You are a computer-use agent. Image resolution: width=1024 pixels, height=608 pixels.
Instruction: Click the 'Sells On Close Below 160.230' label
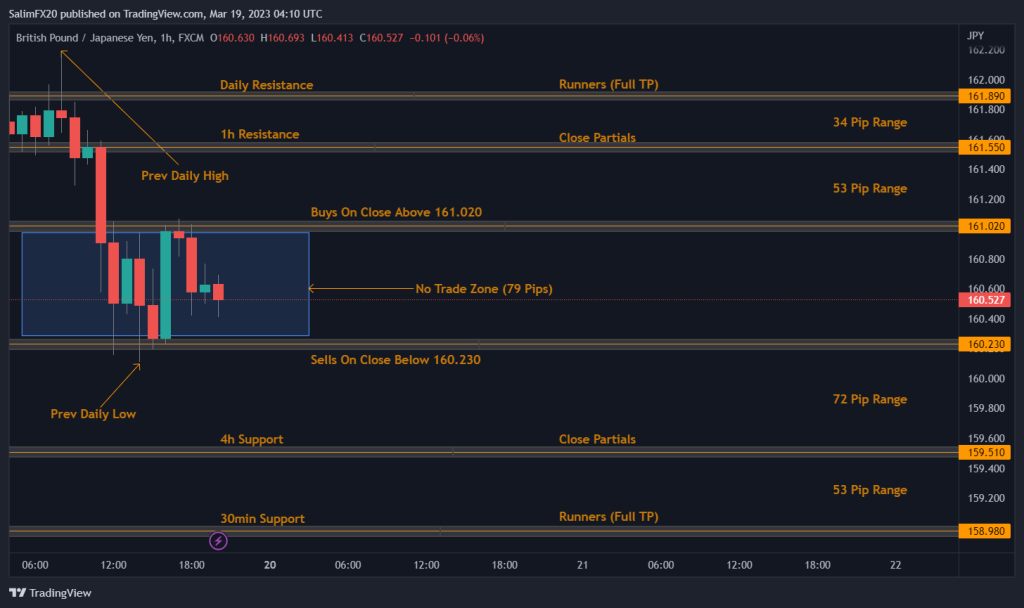click(x=395, y=359)
